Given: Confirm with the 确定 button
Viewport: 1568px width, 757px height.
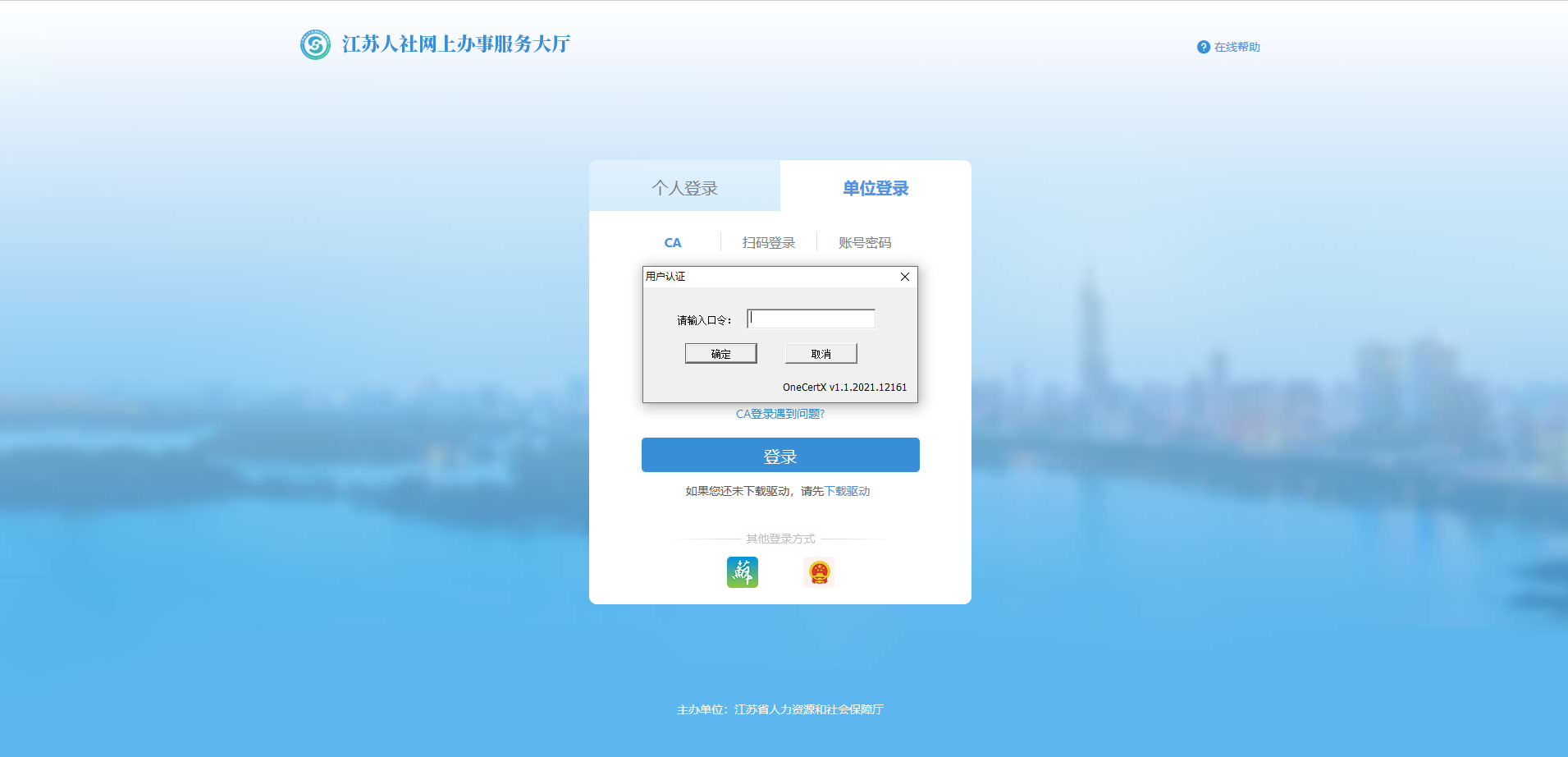Looking at the screenshot, I should (x=720, y=353).
